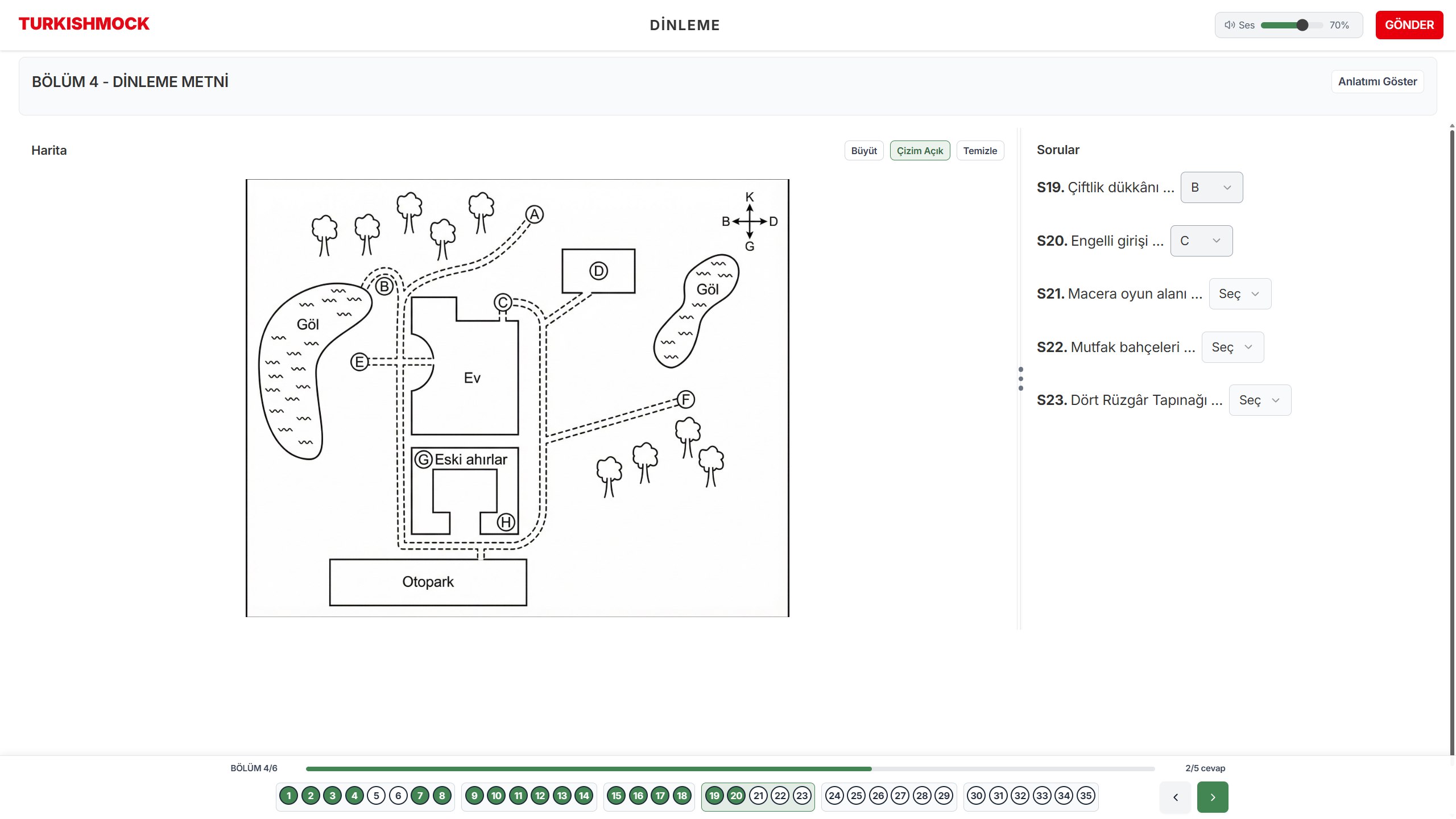Click the speaker volume icon
Image resolution: width=1456 pixels, height=819 pixels.
pyautogui.click(x=1230, y=25)
